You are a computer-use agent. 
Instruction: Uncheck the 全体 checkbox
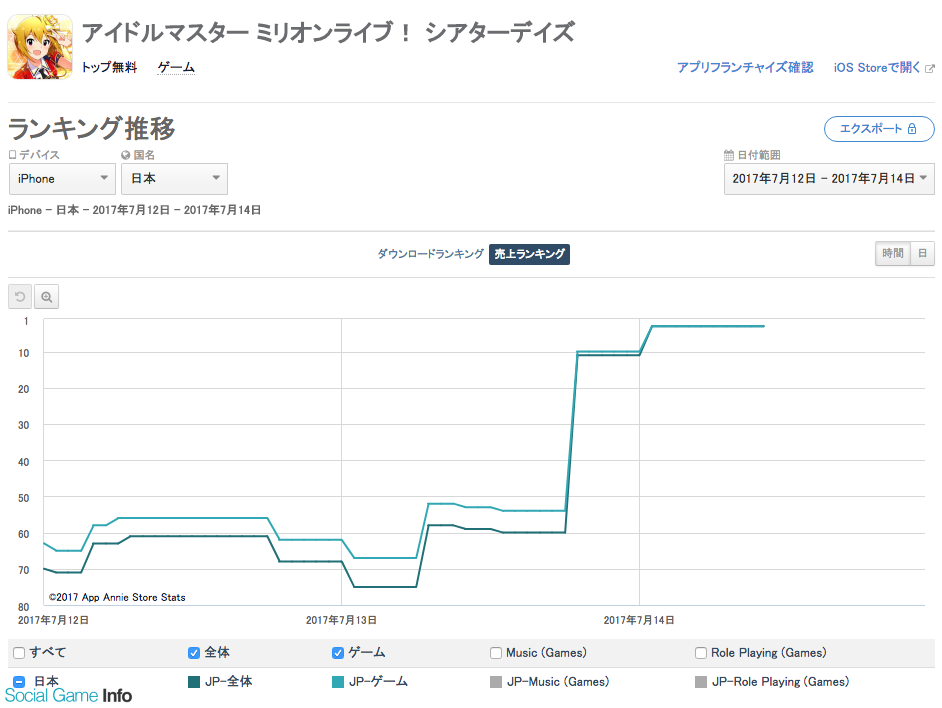tap(193, 653)
